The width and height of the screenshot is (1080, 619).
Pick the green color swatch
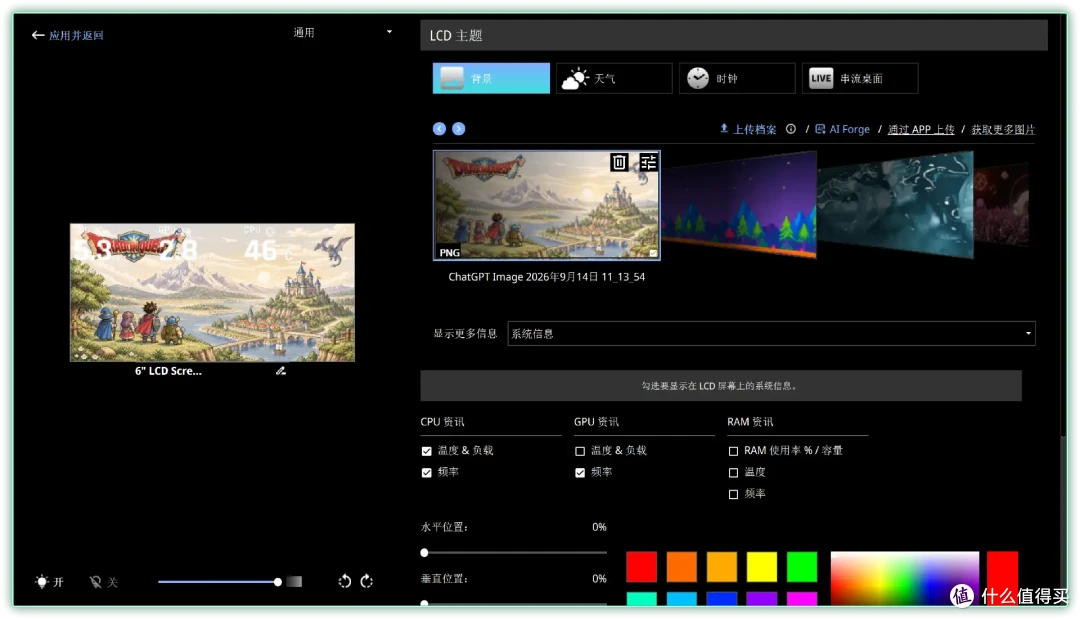[x=802, y=567]
